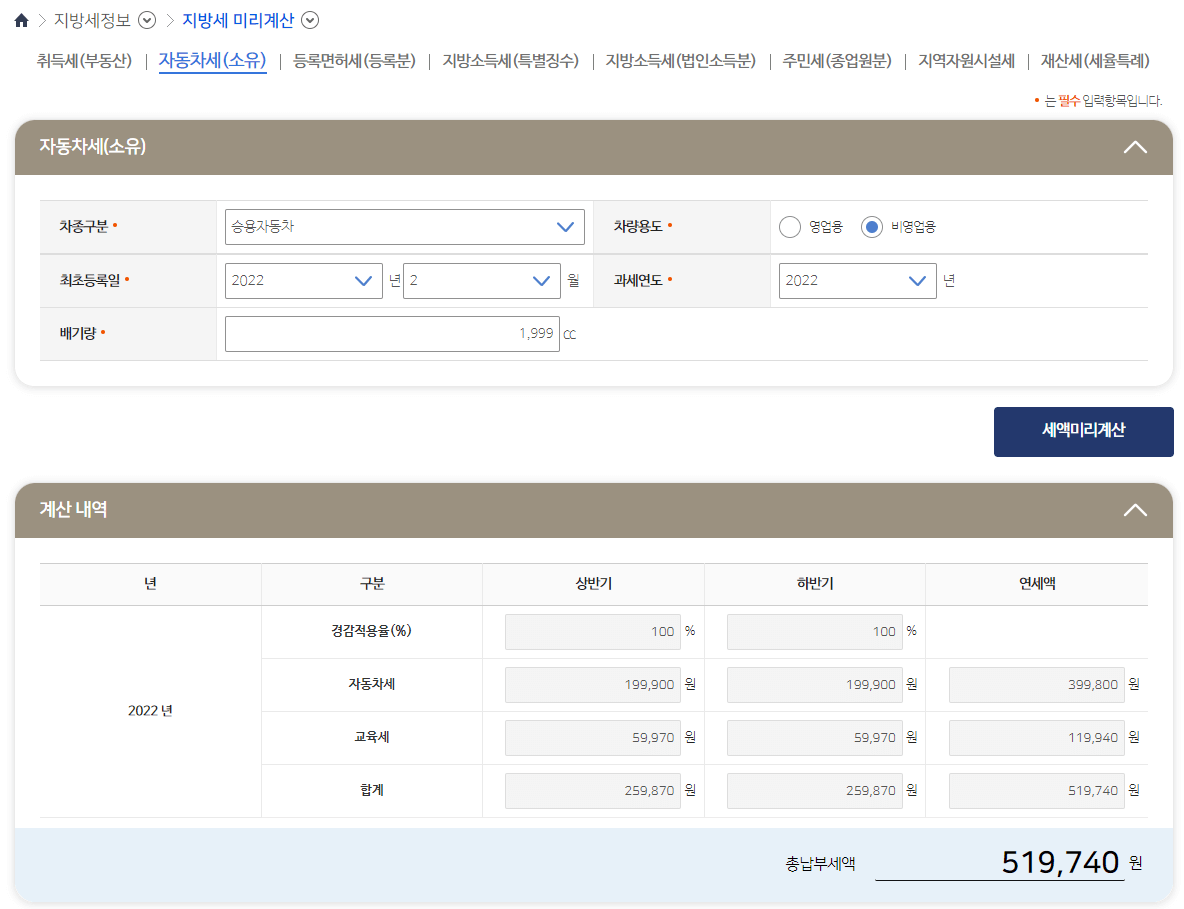Click 하반기 교육세 value 59,970
Screen dimensions: 1184x909
[815, 738]
